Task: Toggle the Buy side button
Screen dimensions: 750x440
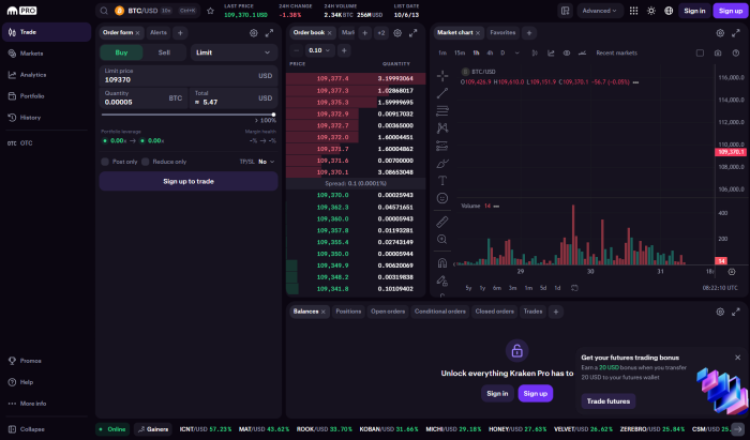Action: (121, 53)
